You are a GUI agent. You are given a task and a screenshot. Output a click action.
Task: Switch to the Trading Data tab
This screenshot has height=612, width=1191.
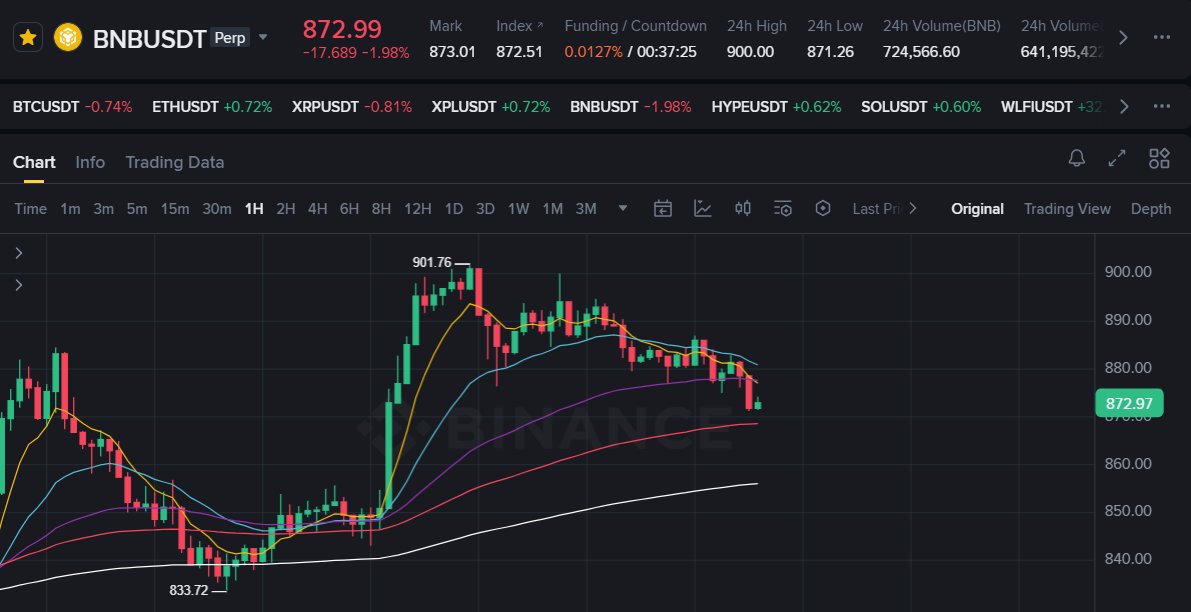point(175,162)
